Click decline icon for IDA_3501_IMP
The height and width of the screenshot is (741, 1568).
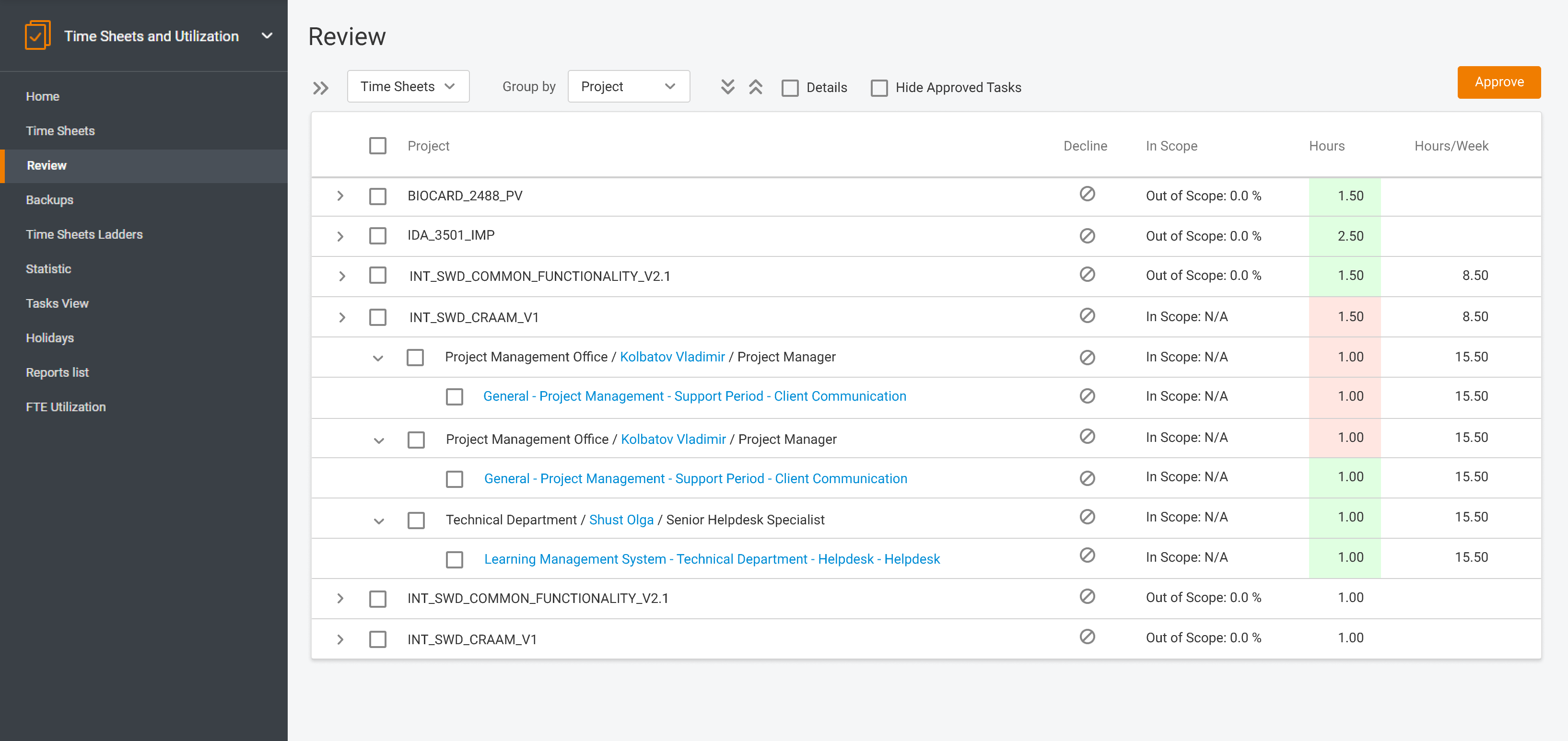[x=1087, y=235]
